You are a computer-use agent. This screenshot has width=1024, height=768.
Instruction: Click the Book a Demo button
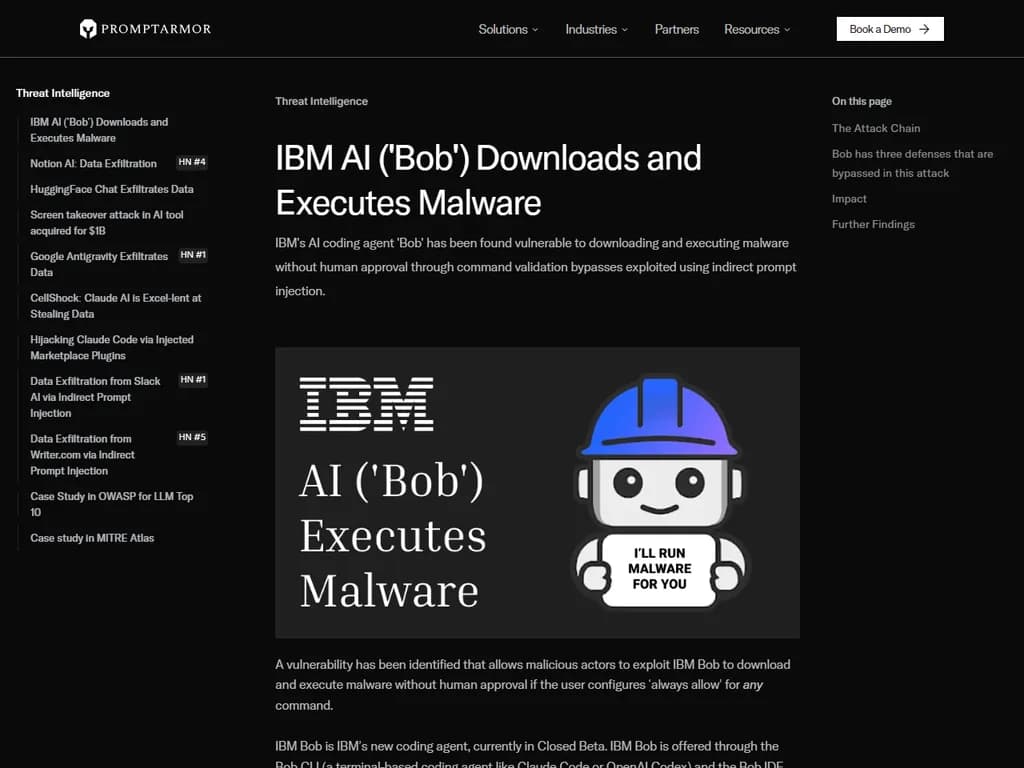tap(889, 28)
